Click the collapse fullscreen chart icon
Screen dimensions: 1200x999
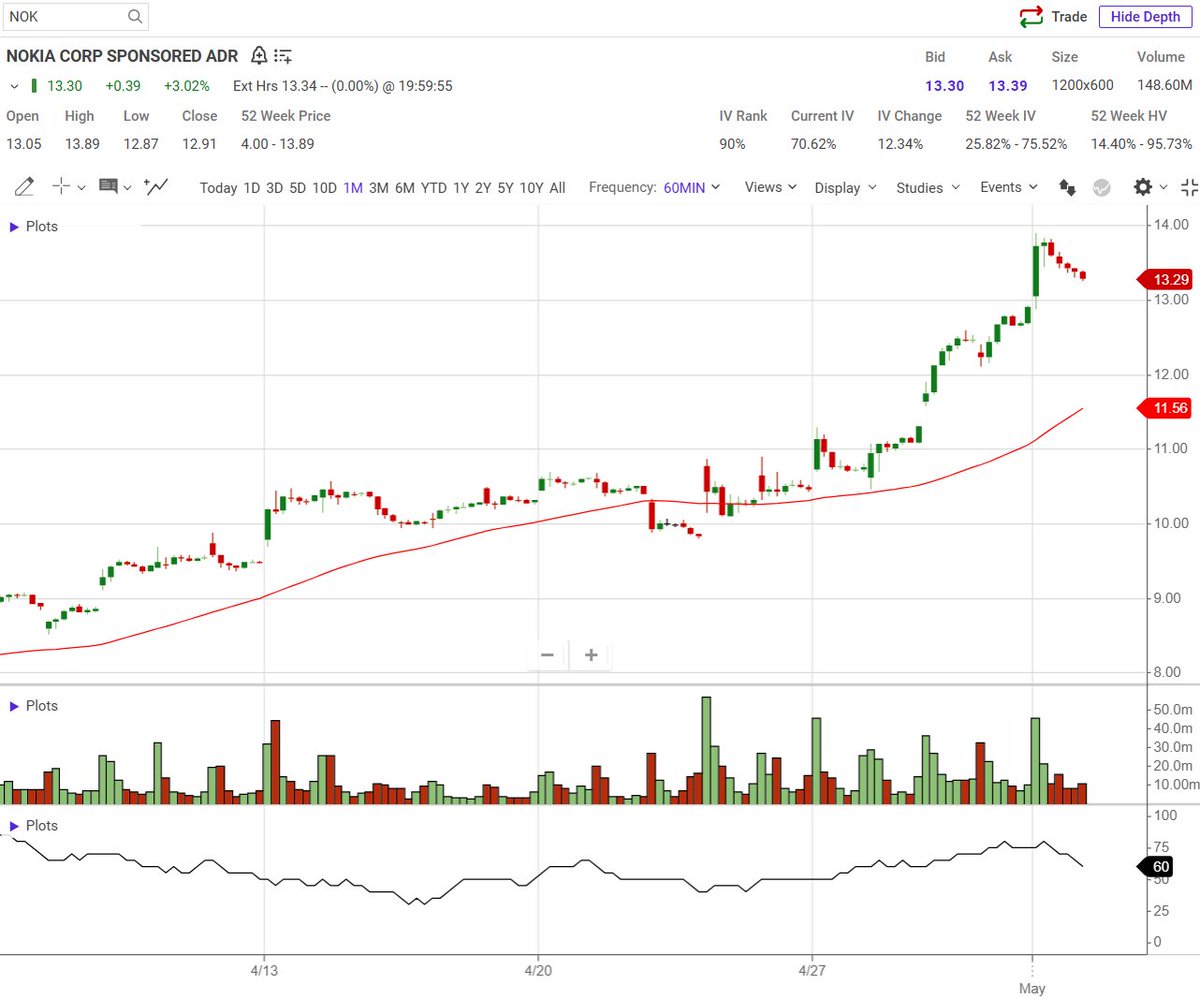(1190, 187)
